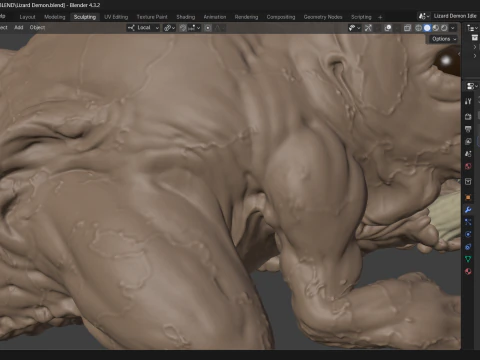Switch to Solid viewport shading

click(427, 28)
